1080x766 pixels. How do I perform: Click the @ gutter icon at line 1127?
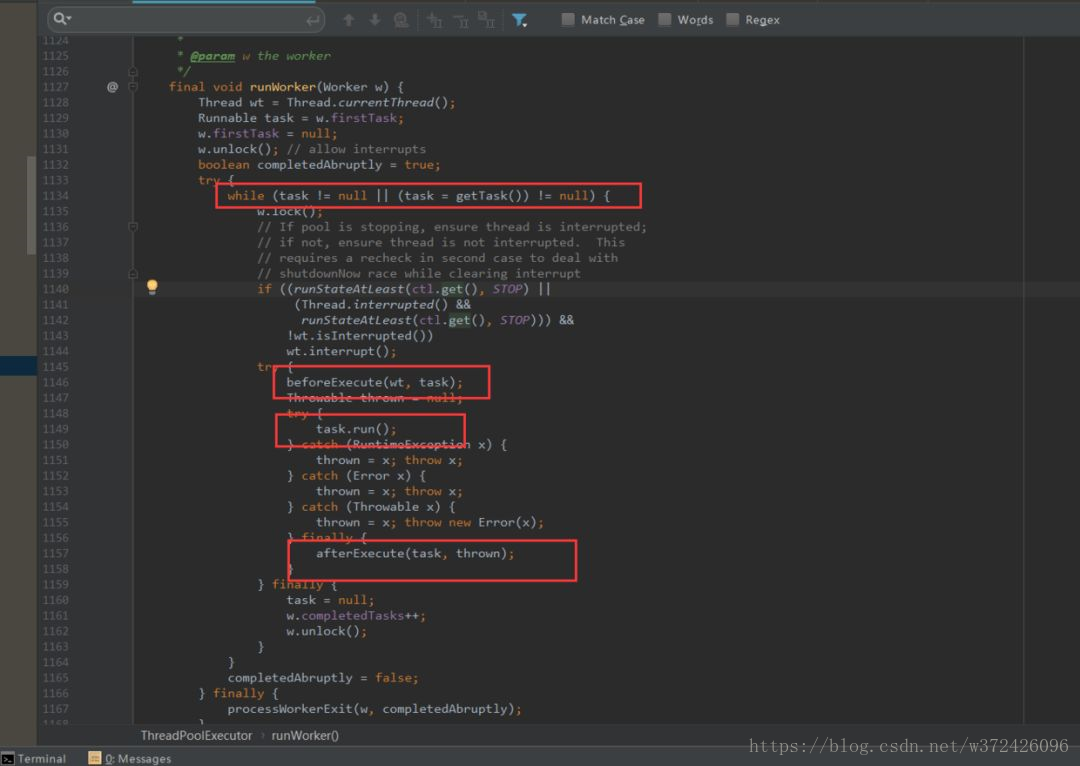point(112,87)
